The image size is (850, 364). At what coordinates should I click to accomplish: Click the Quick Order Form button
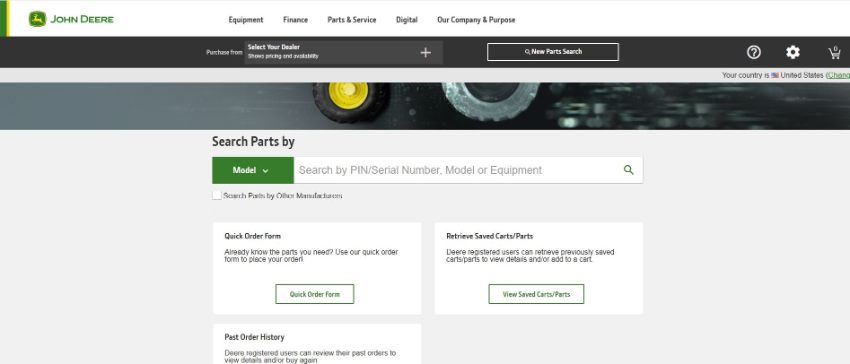(x=314, y=294)
